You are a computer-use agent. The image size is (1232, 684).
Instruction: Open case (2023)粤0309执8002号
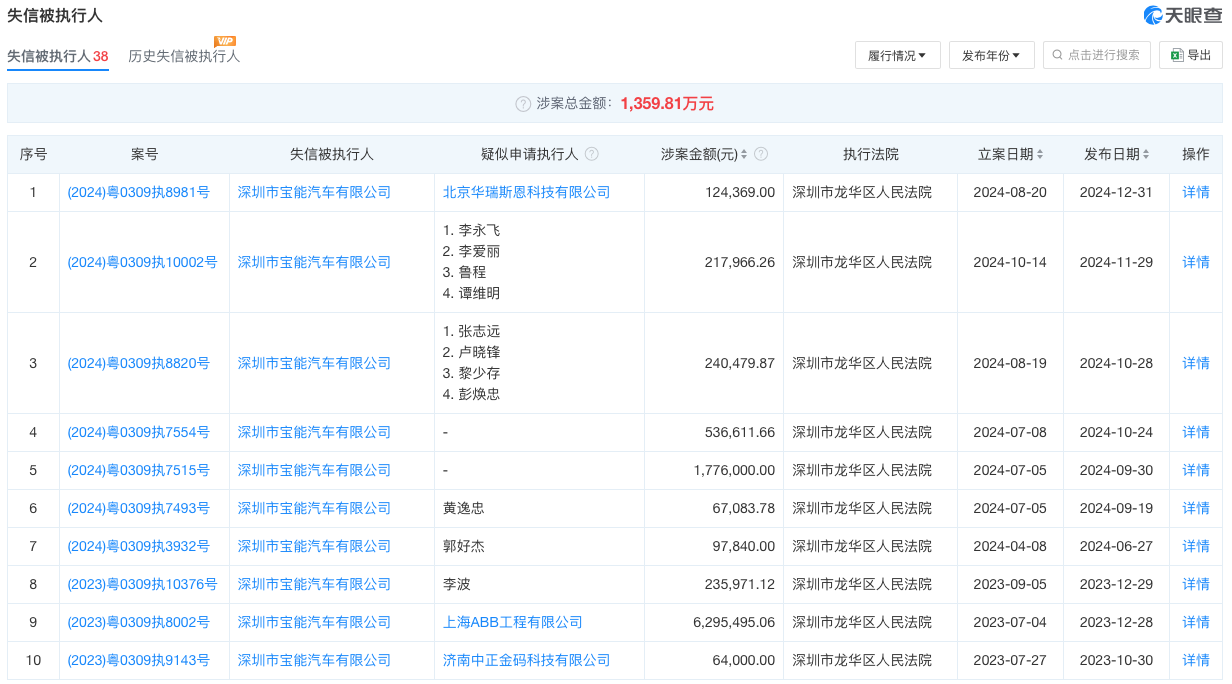click(139, 622)
